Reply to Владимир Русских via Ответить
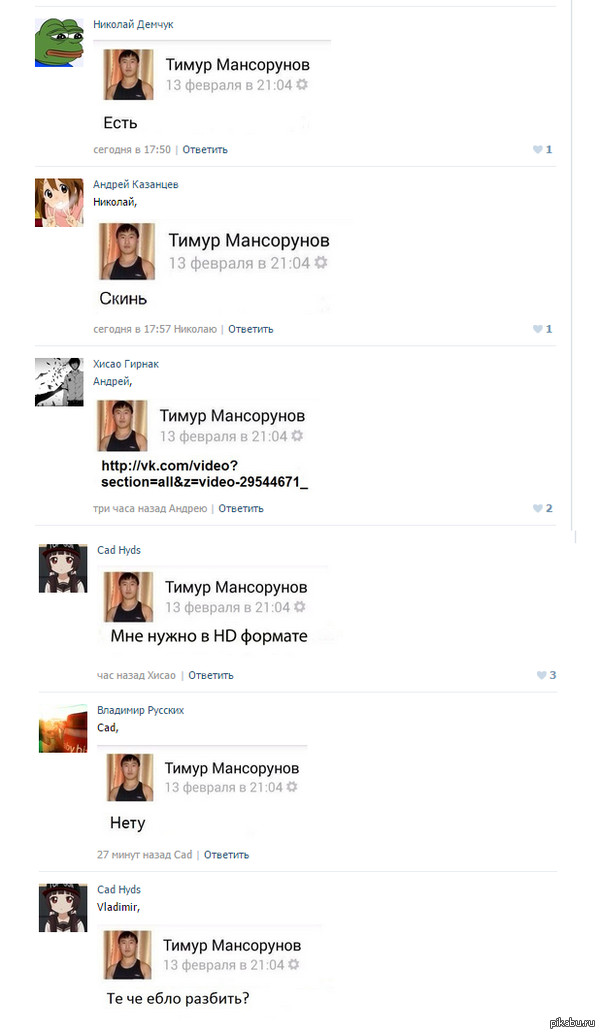Viewport: 600px width, 1034px height. coord(226,855)
